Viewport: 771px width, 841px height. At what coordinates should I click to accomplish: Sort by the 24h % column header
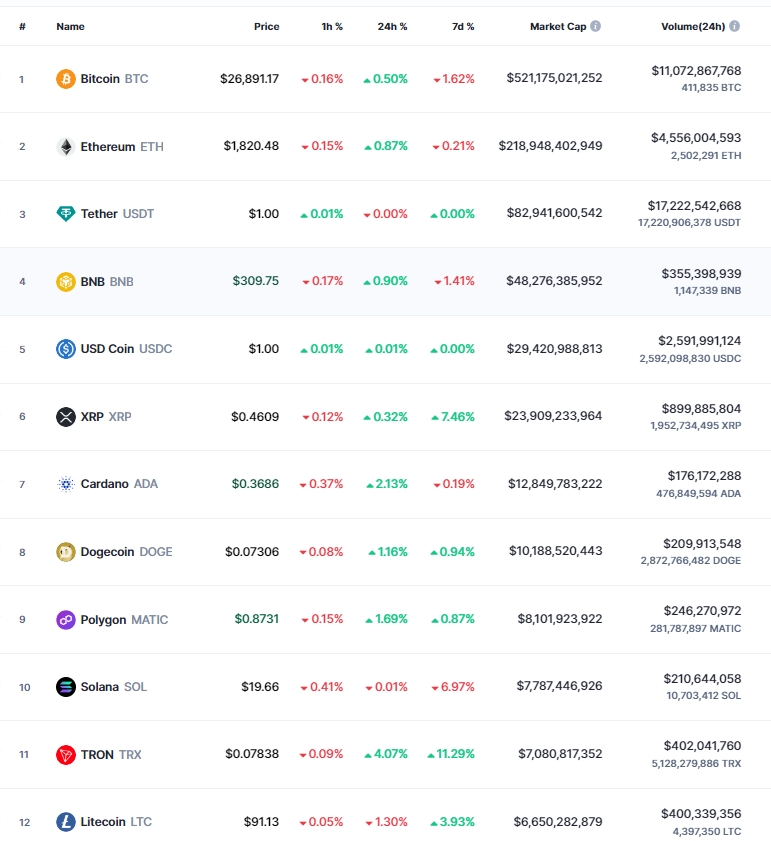tap(392, 26)
